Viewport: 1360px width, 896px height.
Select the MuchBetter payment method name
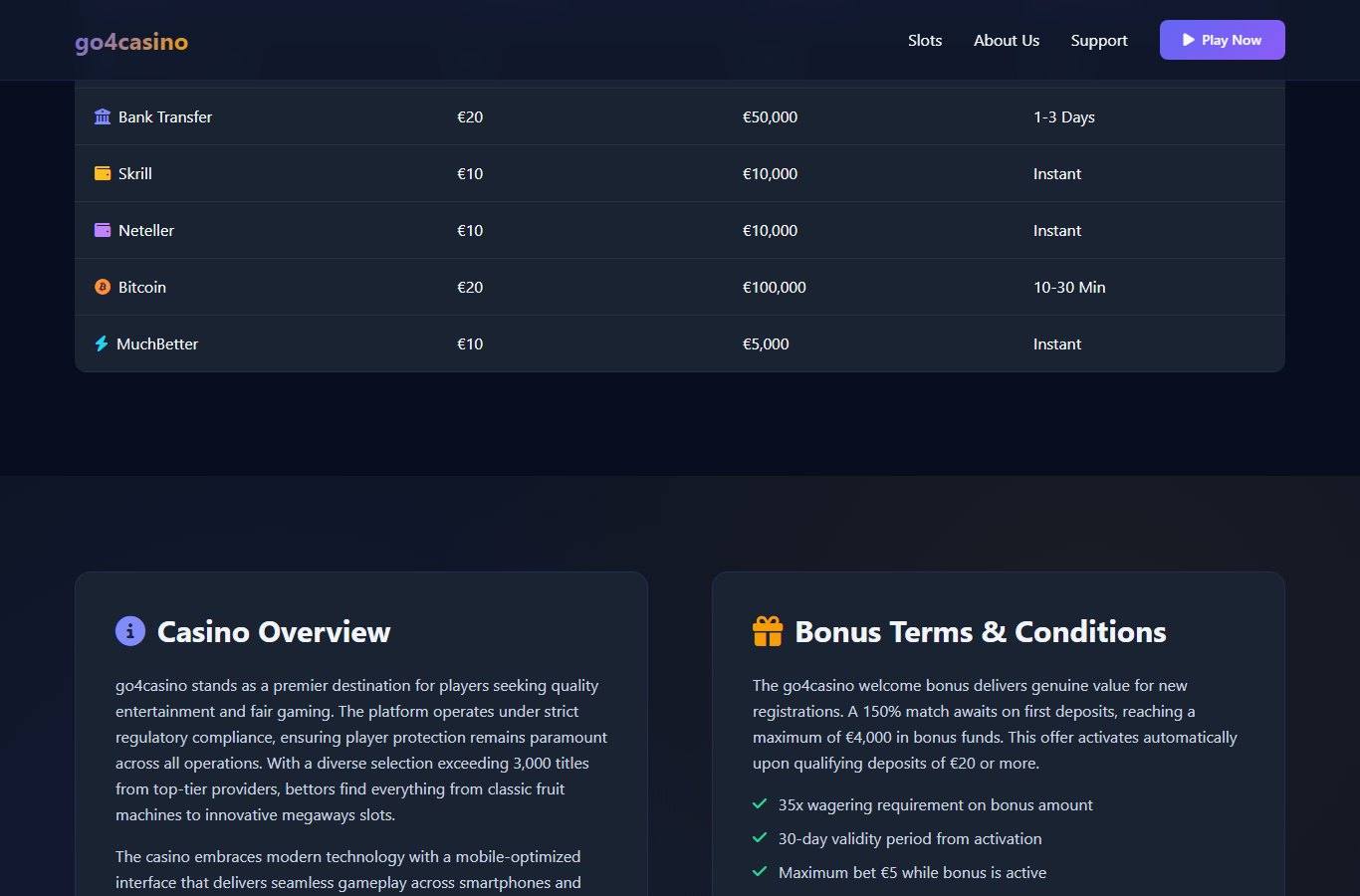pyautogui.click(x=157, y=343)
